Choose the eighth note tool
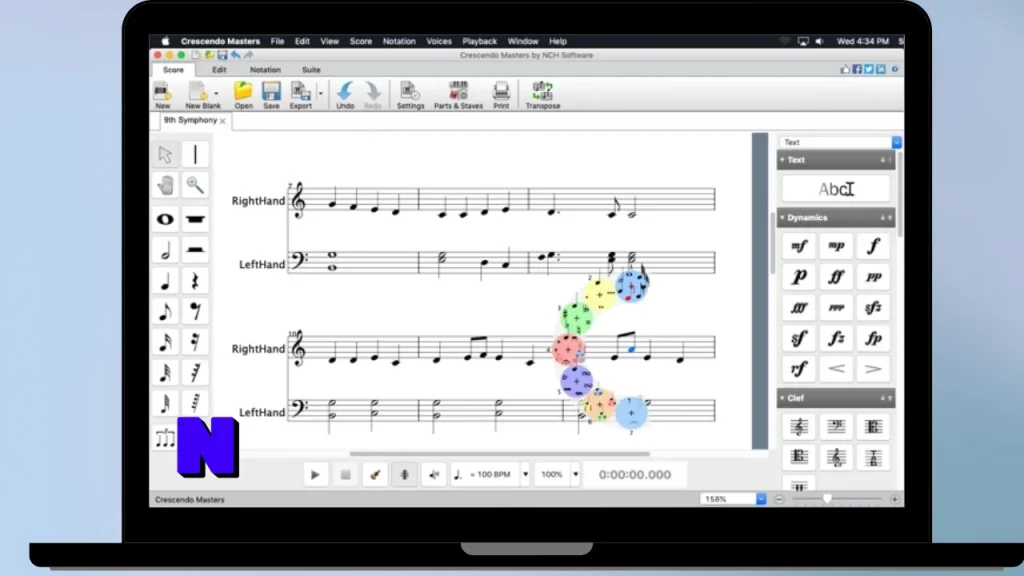Screen dimensions: 1024x576 click(x=165, y=312)
